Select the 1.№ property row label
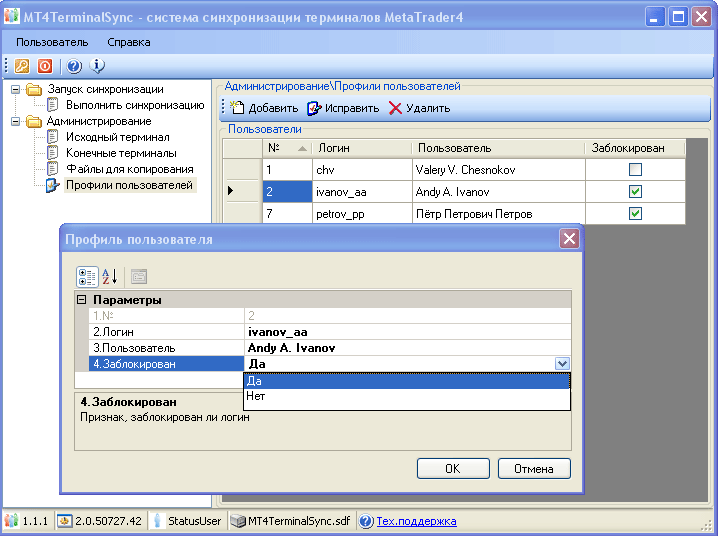The height and width of the screenshot is (536, 718). point(166,316)
